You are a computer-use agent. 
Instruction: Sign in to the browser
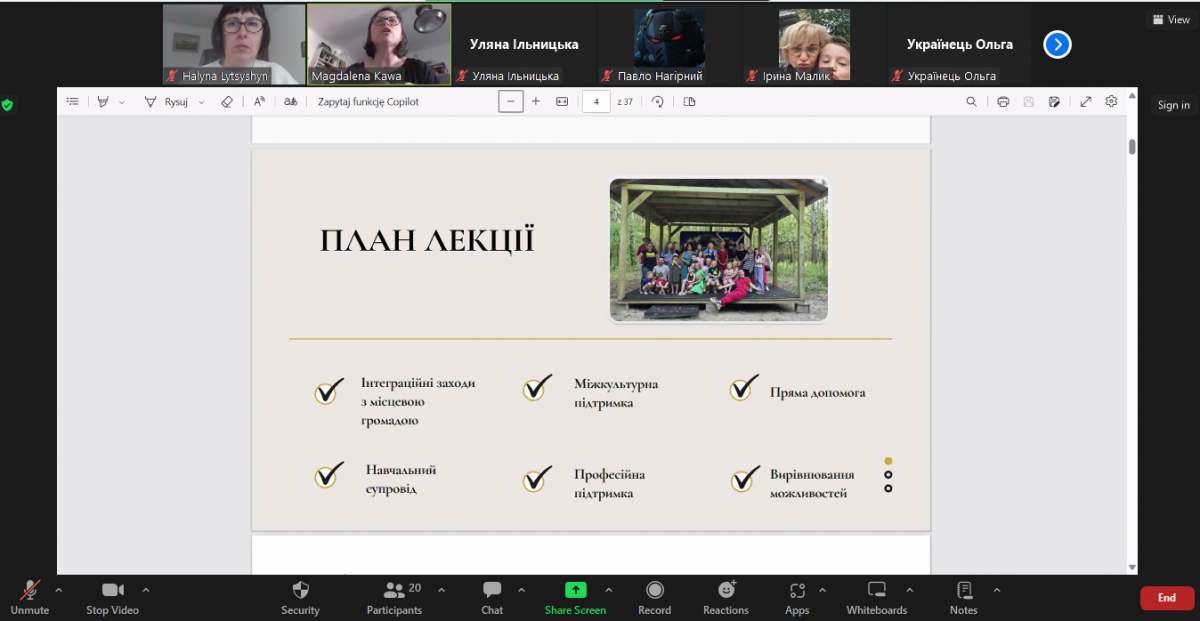[1172, 104]
